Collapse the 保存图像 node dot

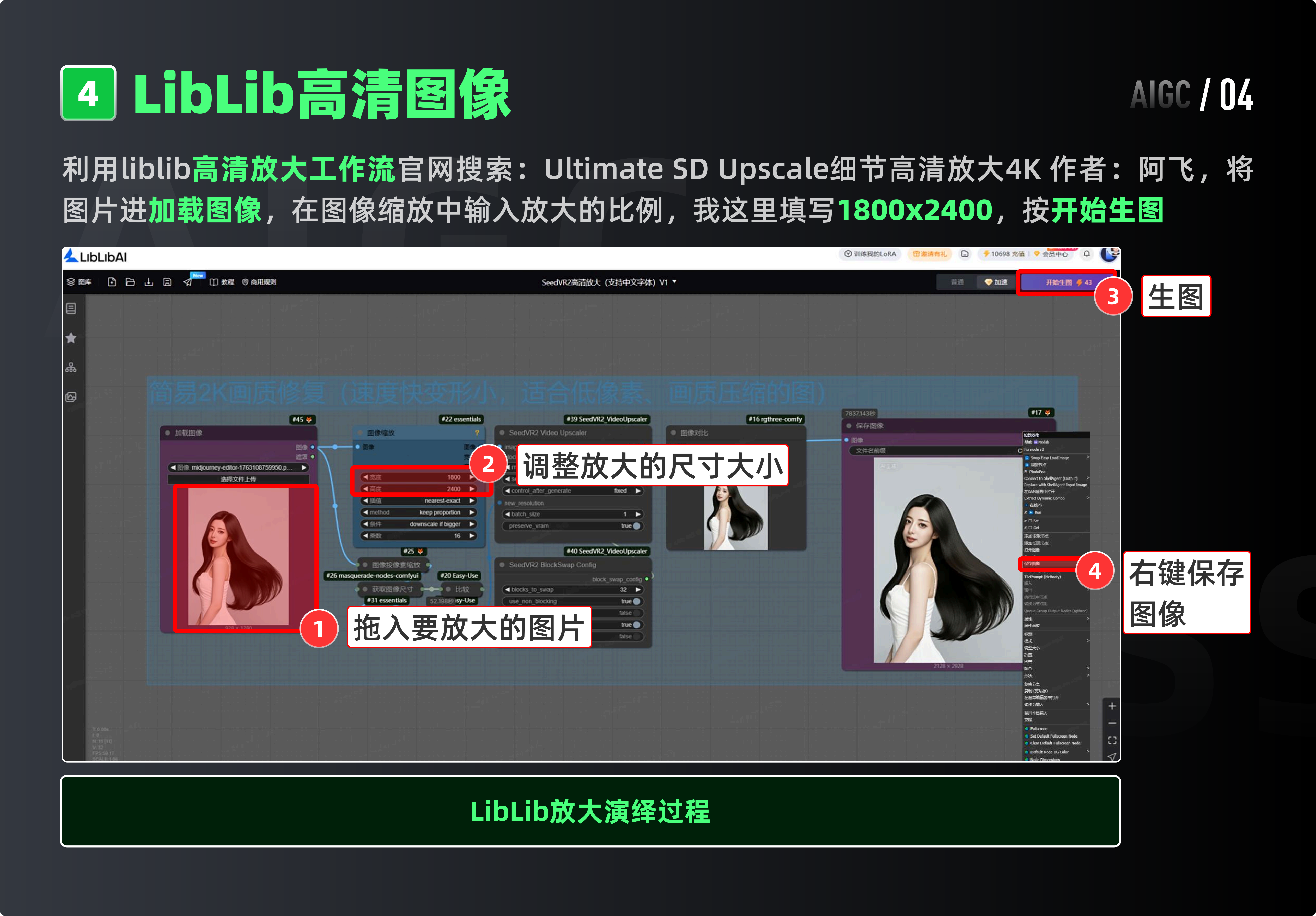[849, 426]
